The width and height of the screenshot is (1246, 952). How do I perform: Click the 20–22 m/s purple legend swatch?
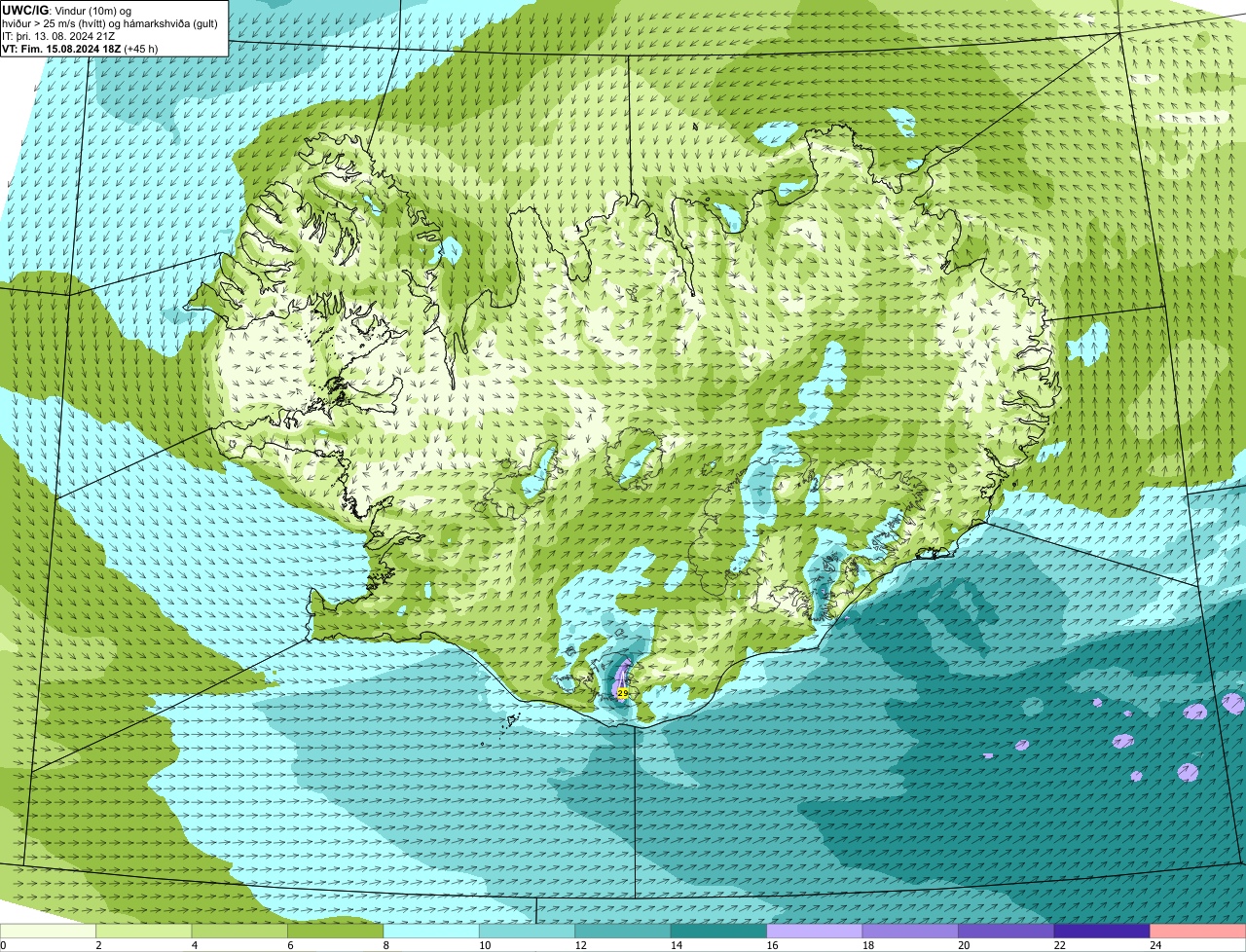pos(1008,931)
